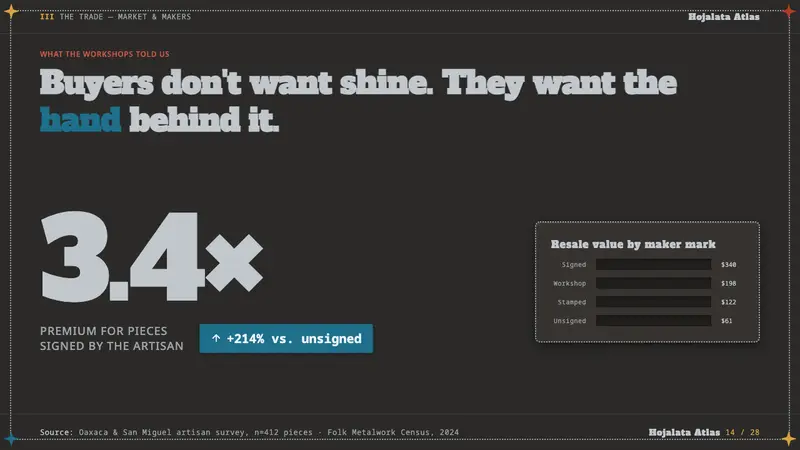Click the bar for the Signed row
Viewport: 800px width, 450px height.
point(654,264)
